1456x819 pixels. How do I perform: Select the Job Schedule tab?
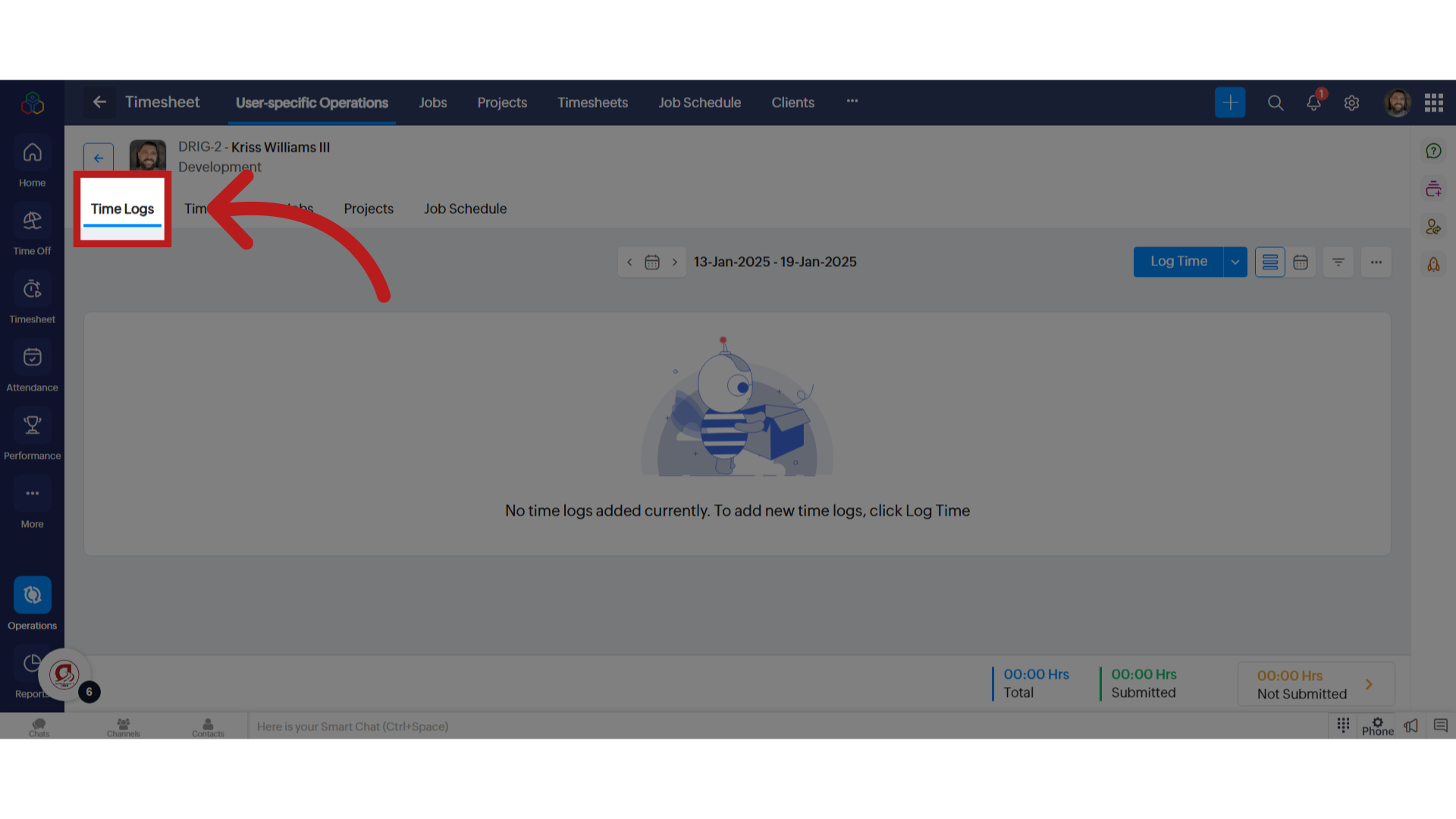click(465, 208)
